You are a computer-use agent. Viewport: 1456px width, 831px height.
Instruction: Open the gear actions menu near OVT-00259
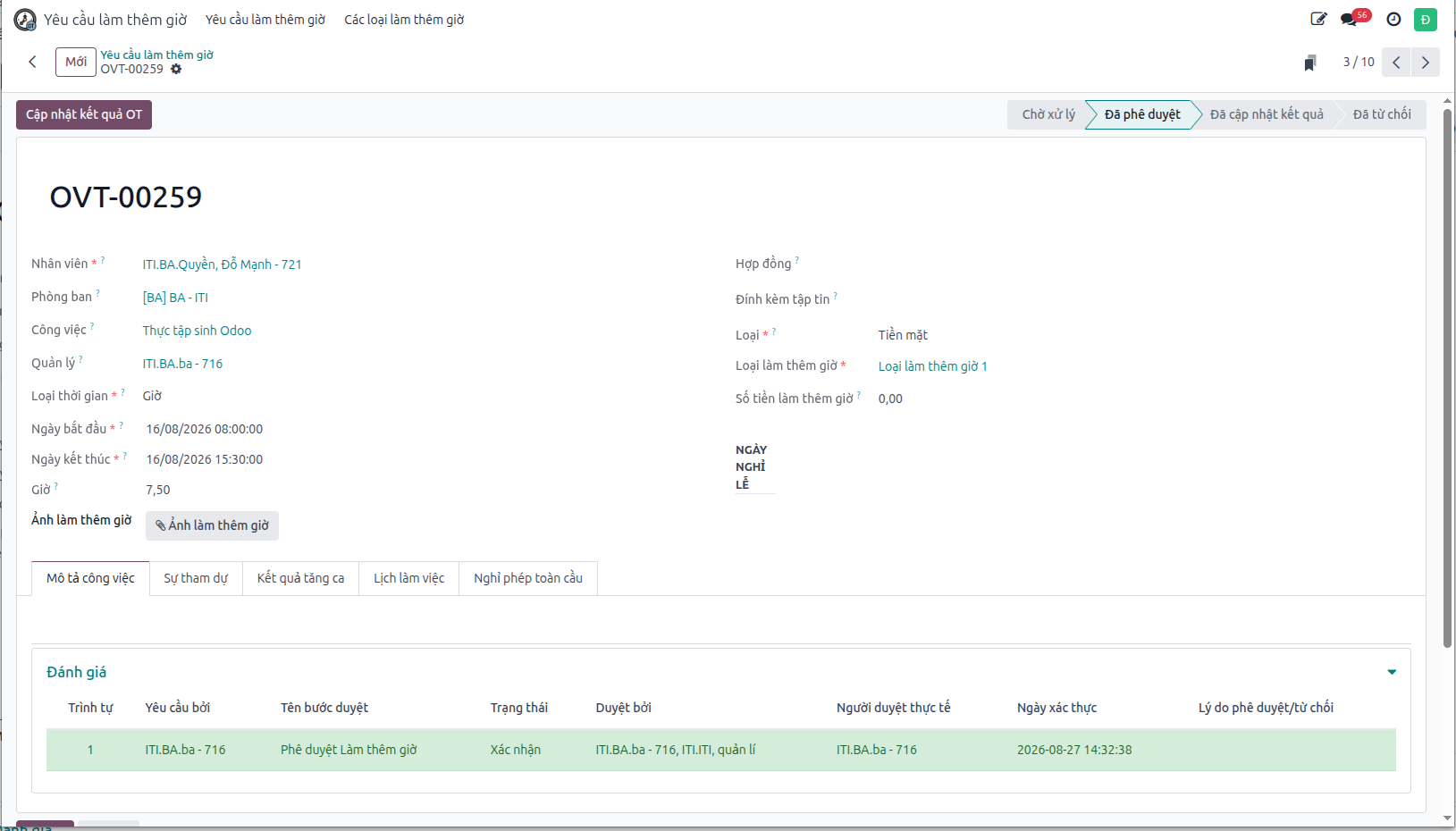tap(176, 69)
